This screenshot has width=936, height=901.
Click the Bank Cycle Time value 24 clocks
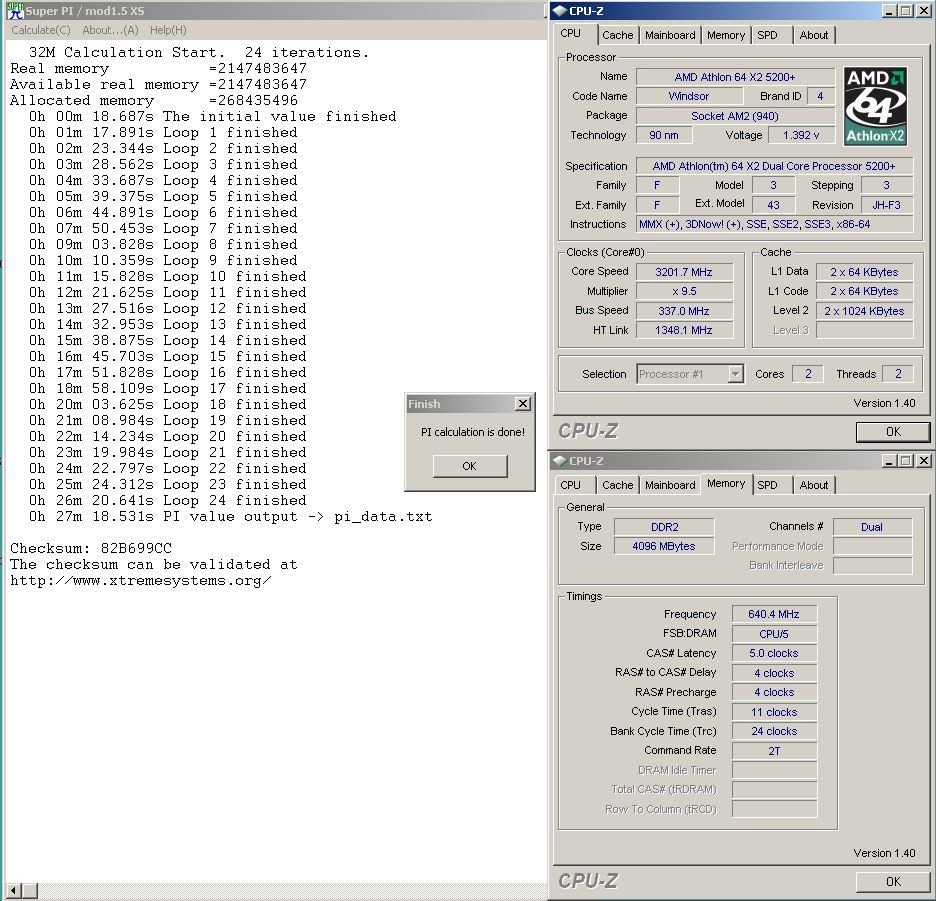point(774,731)
